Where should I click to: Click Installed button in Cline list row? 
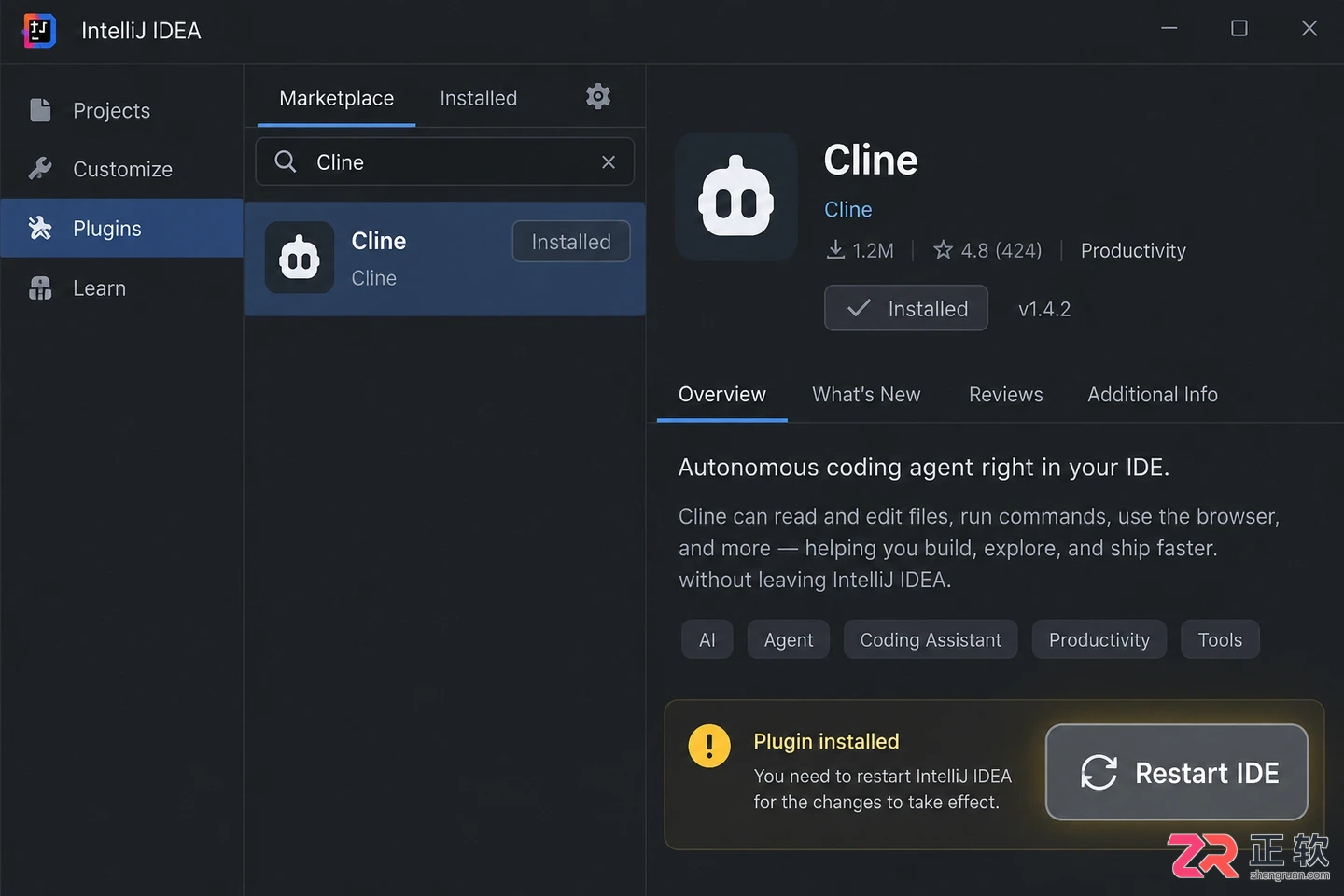[571, 242]
